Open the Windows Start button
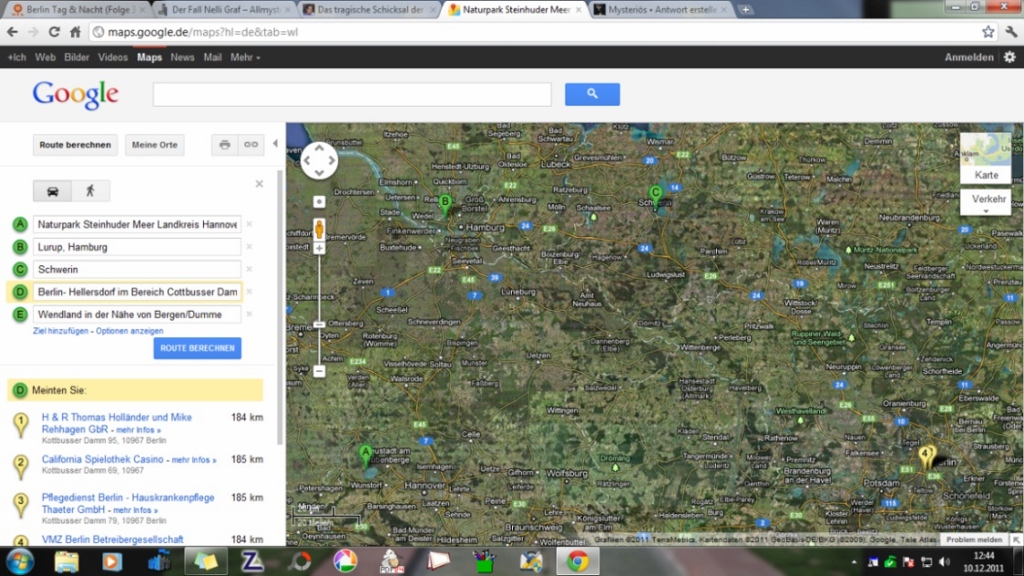 pyautogui.click(x=20, y=562)
